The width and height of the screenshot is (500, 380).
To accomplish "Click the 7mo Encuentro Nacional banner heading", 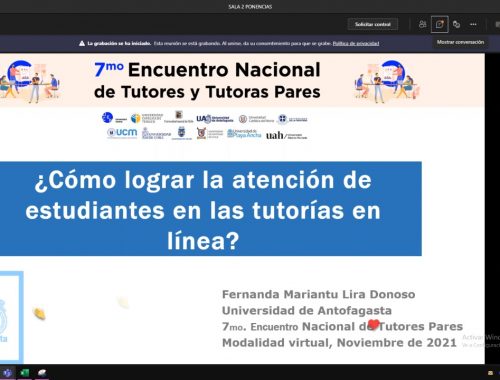I will (x=207, y=80).
